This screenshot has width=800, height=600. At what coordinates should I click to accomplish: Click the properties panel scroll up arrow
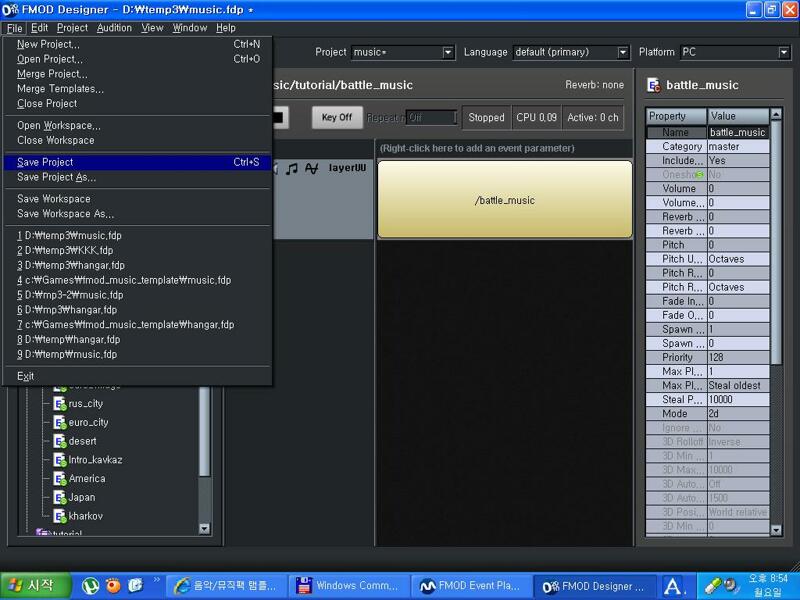[x=776, y=114]
